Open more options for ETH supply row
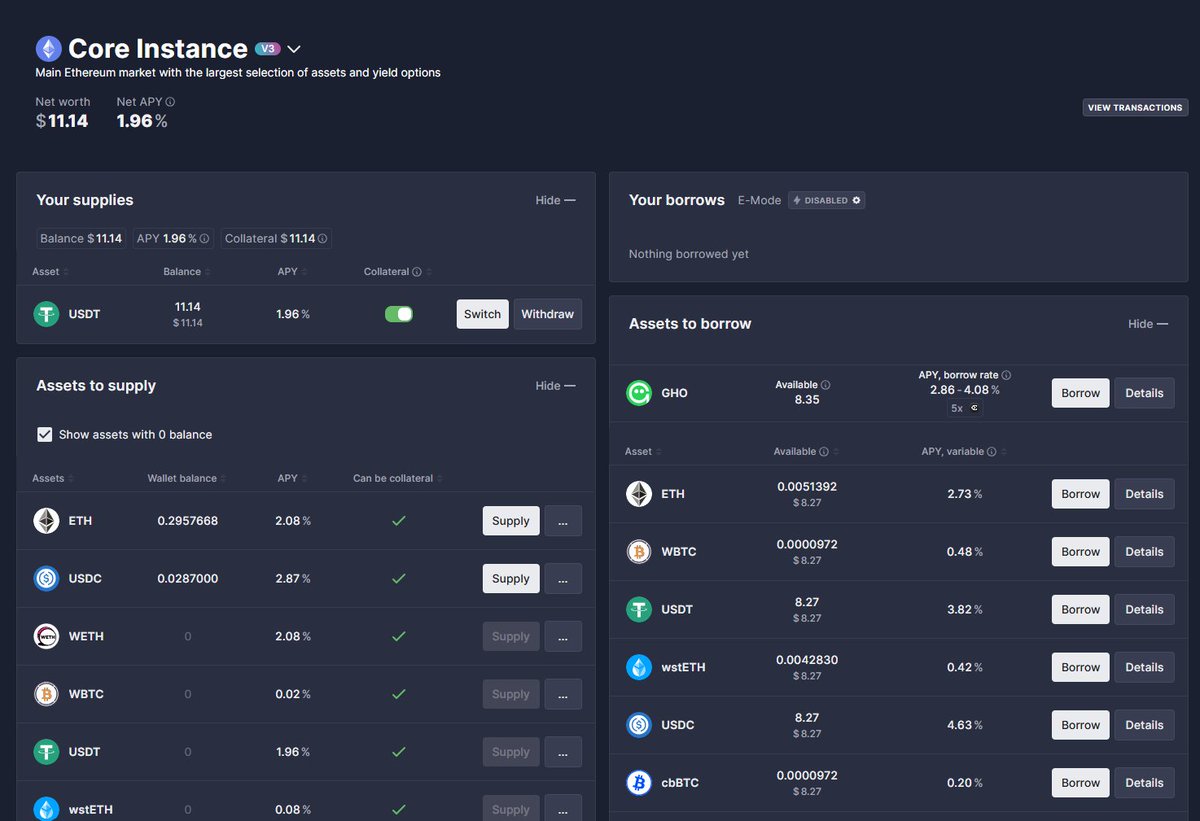This screenshot has width=1200, height=821. coord(563,521)
